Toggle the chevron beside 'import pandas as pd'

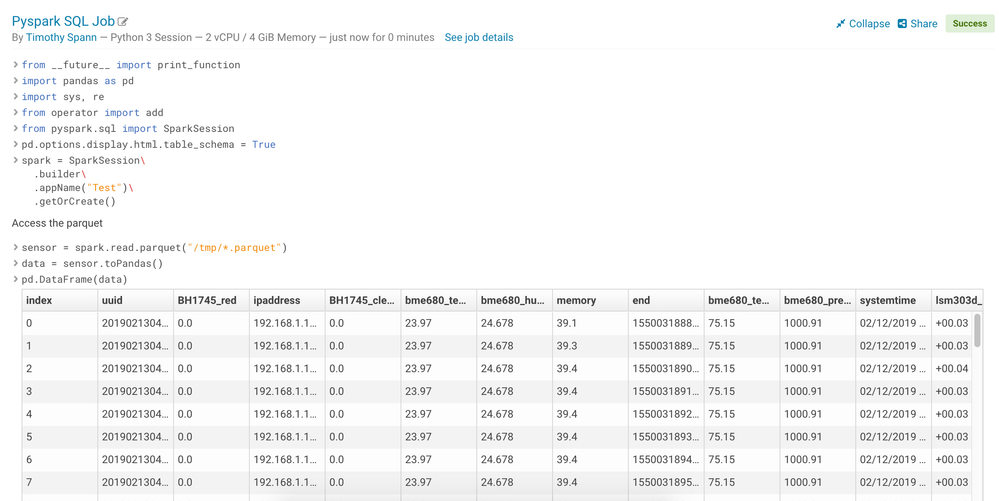click(x=16, y=80)
